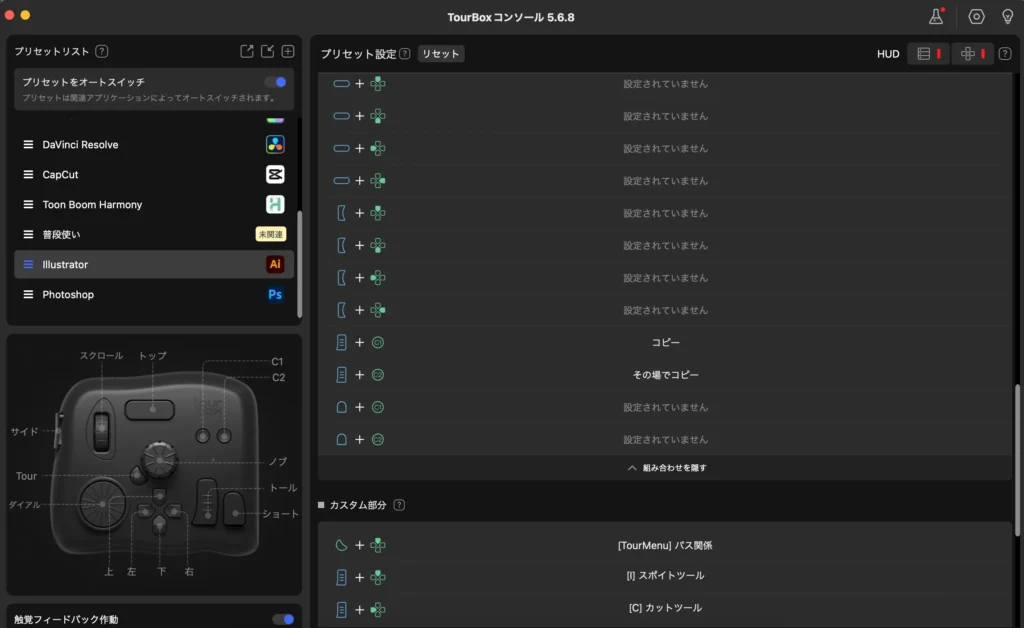Open the TourBox コンソール menu bar title

(x=512, y=16)
